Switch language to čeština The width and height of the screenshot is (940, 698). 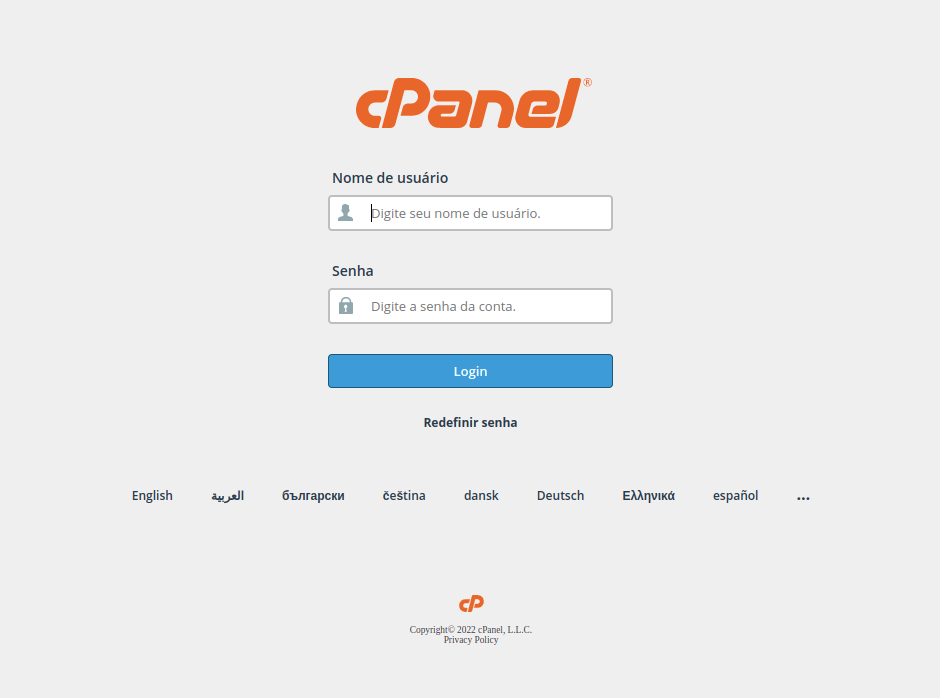pos(404,496)
